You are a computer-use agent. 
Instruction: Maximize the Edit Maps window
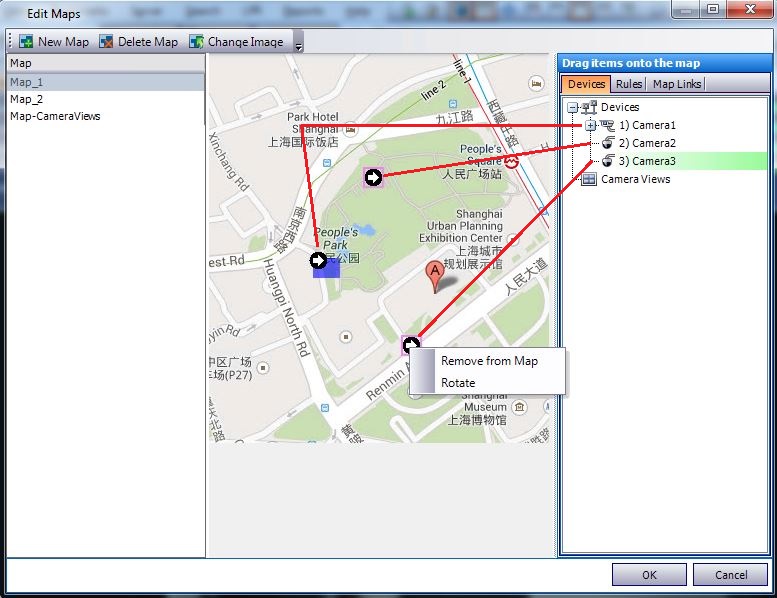click(713, 9)
